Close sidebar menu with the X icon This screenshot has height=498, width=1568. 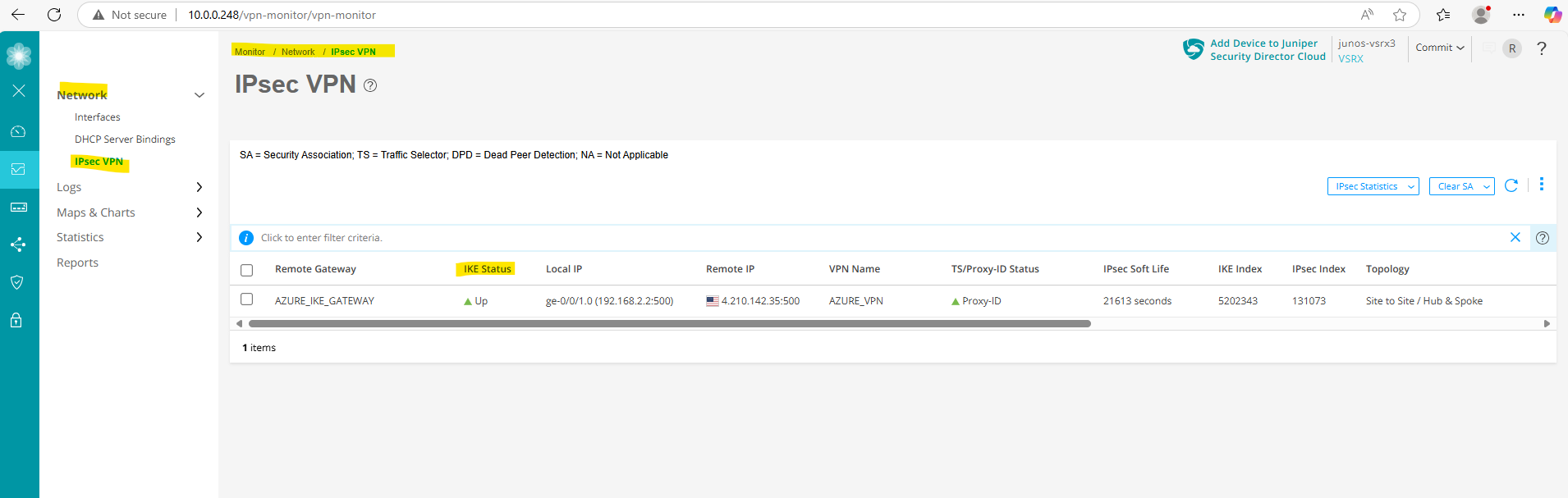19,91
